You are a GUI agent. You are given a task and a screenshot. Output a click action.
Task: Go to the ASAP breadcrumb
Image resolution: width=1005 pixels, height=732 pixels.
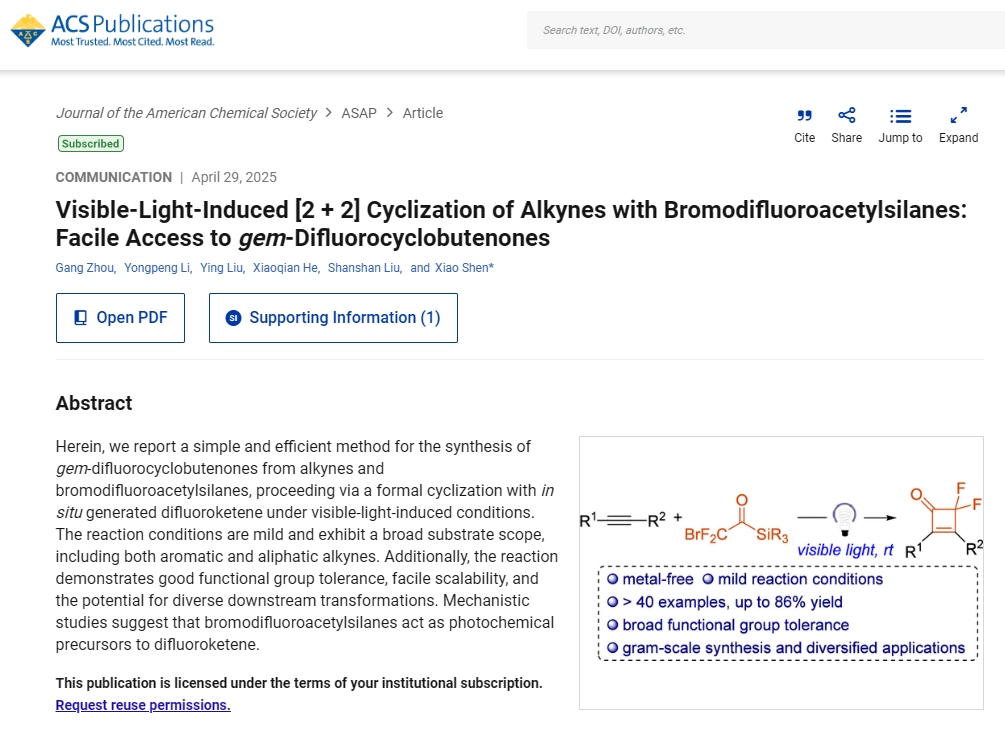point(359,113)
